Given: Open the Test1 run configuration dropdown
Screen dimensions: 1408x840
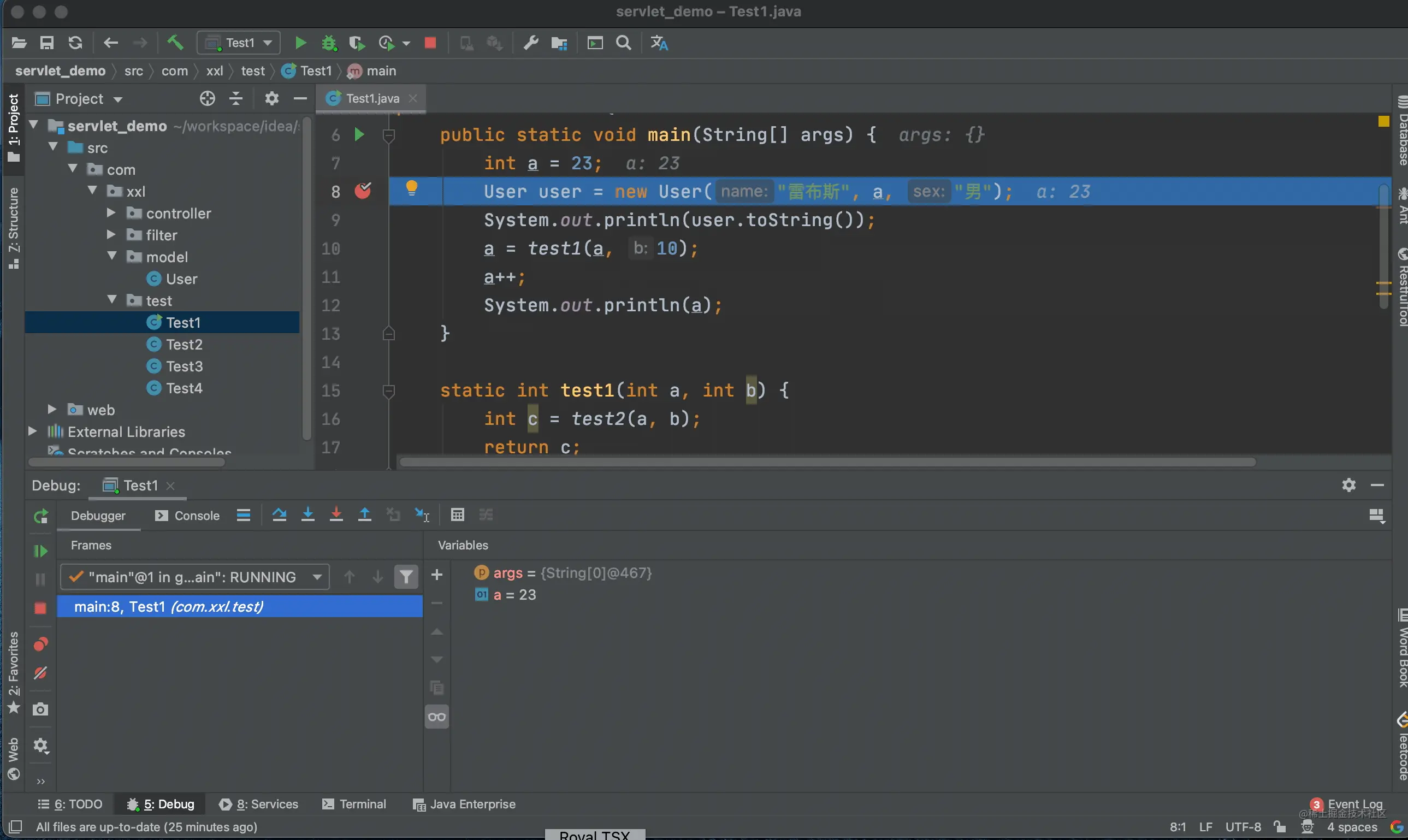Looking at the screenshot, I should [x=239, y=43].
